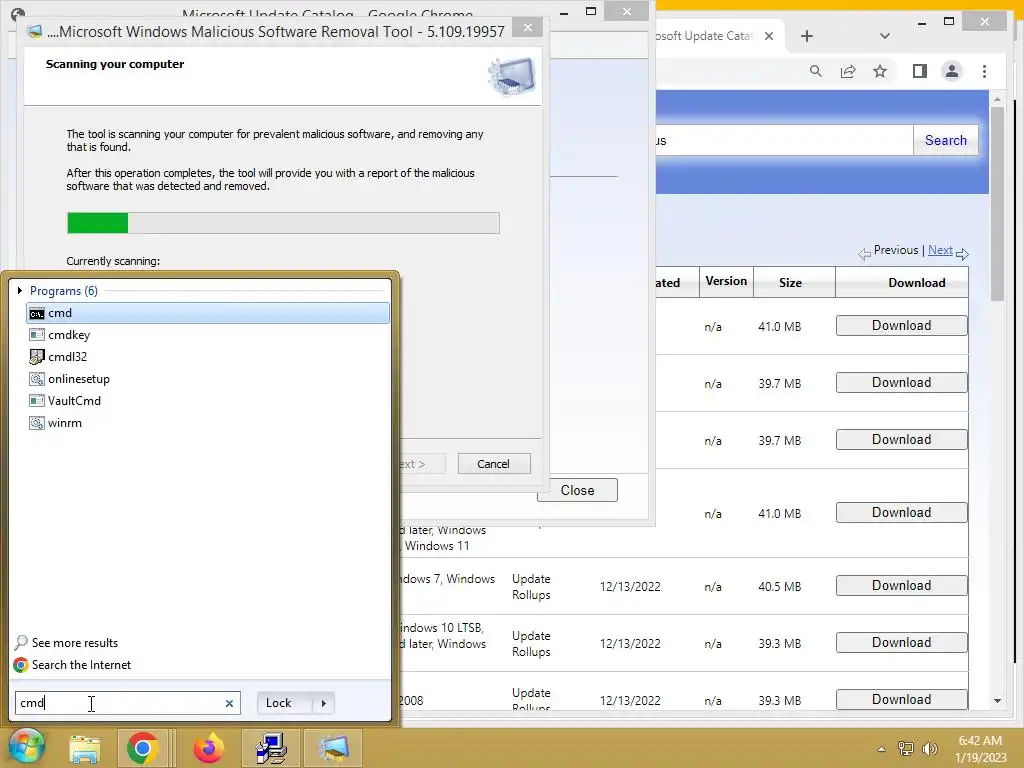Switch to Chrome in taskbar
Image resolution: width=1024 pixels, height=768 pixels.
[142, 748]
